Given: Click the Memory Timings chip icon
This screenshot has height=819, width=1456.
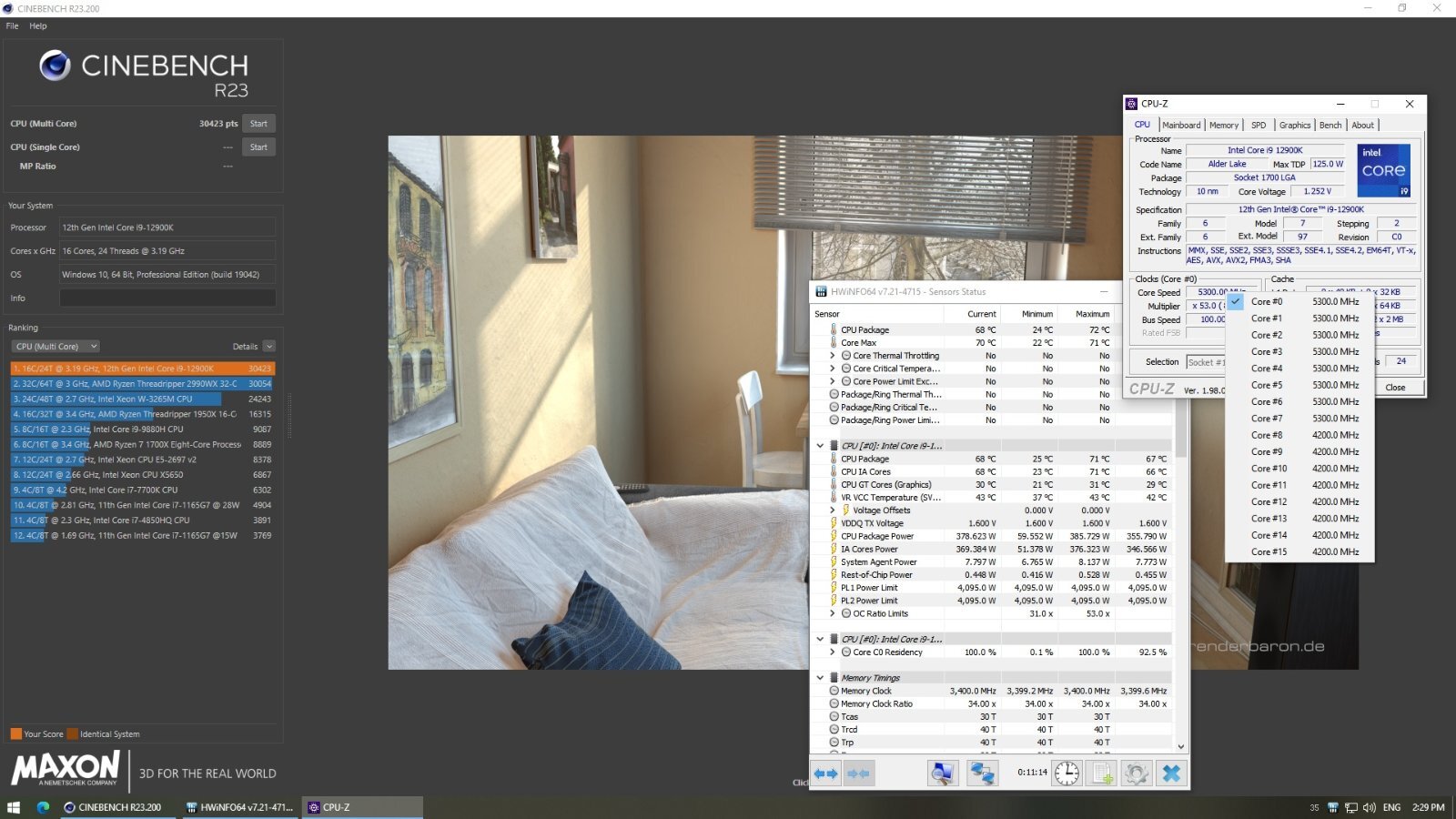Looking at the screenshot, I should 834,677.
